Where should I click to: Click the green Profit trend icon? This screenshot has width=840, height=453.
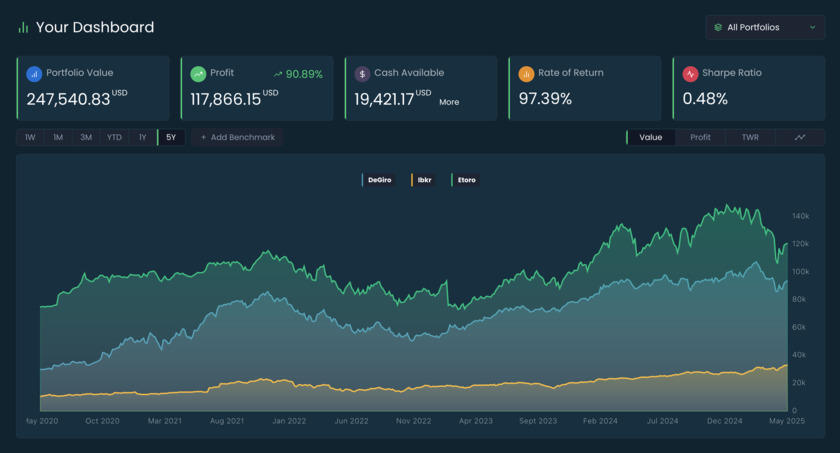pyautogui.click(x=198, y=73)
